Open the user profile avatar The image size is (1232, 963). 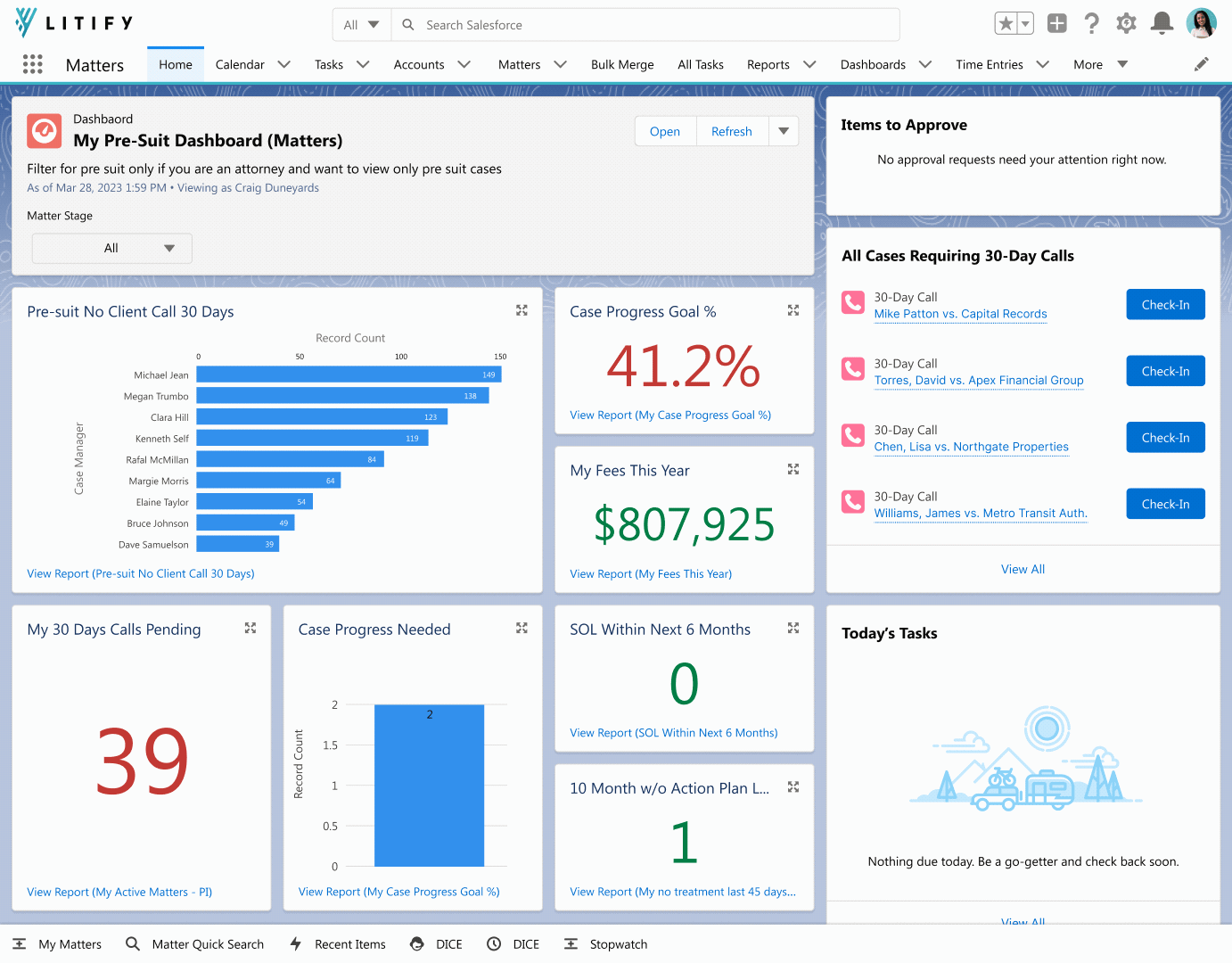(1201, 24)
